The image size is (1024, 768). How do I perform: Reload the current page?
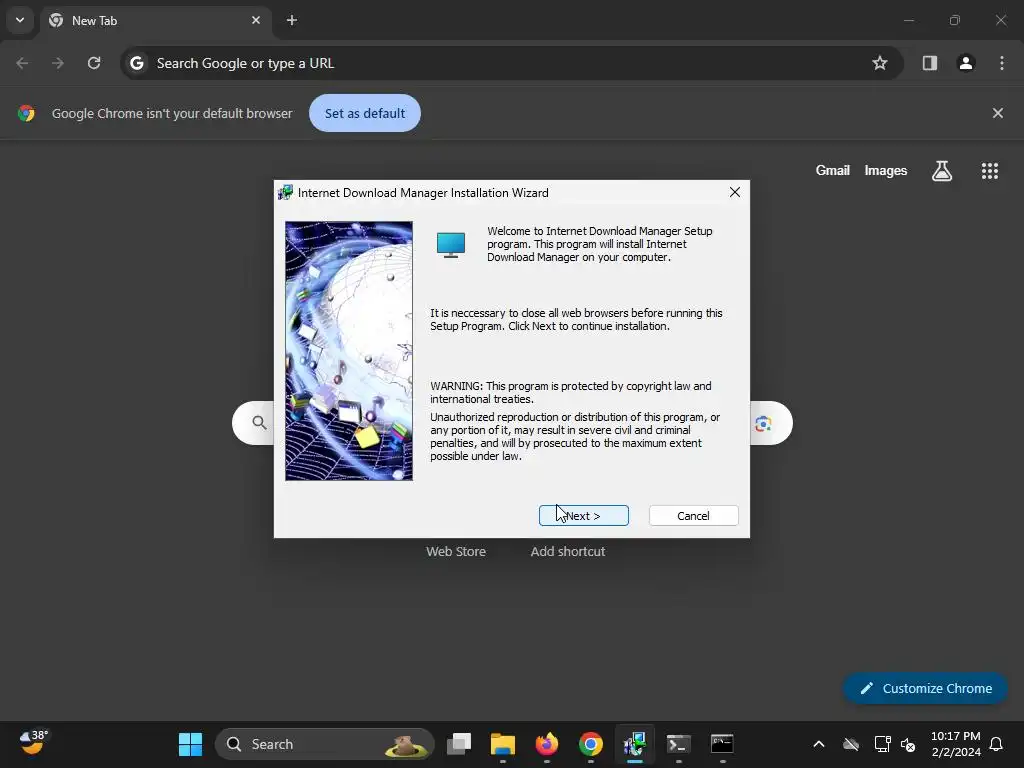click(x=94, y=63)
